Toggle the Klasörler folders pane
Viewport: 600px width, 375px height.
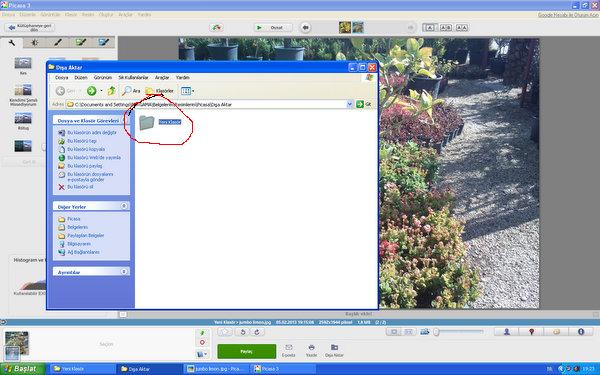160,91
